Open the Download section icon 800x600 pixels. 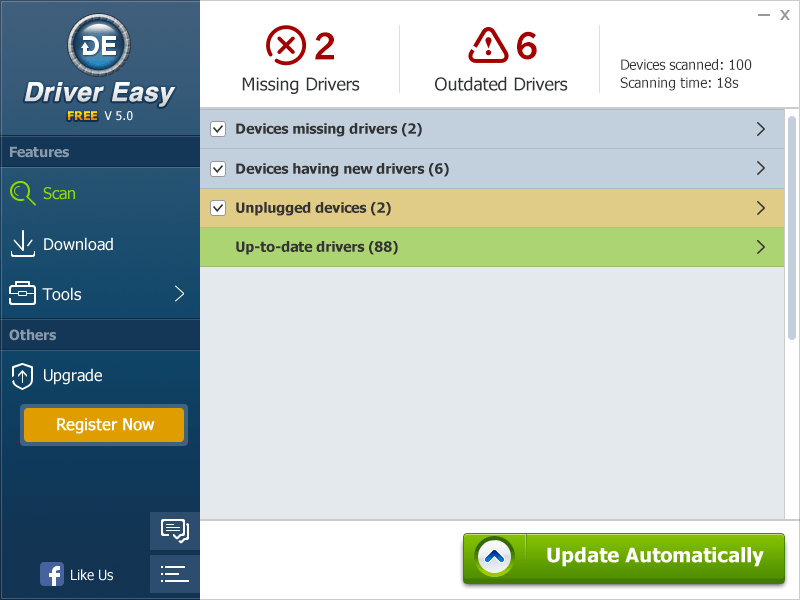pyautogui.click(x=22, y=244)
